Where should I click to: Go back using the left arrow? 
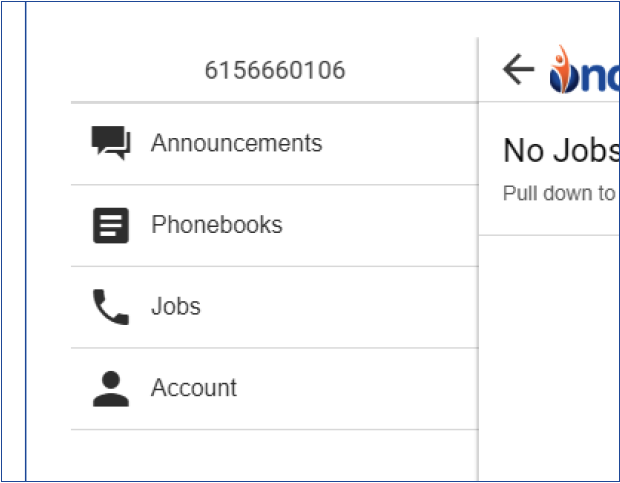pos(518,70)
